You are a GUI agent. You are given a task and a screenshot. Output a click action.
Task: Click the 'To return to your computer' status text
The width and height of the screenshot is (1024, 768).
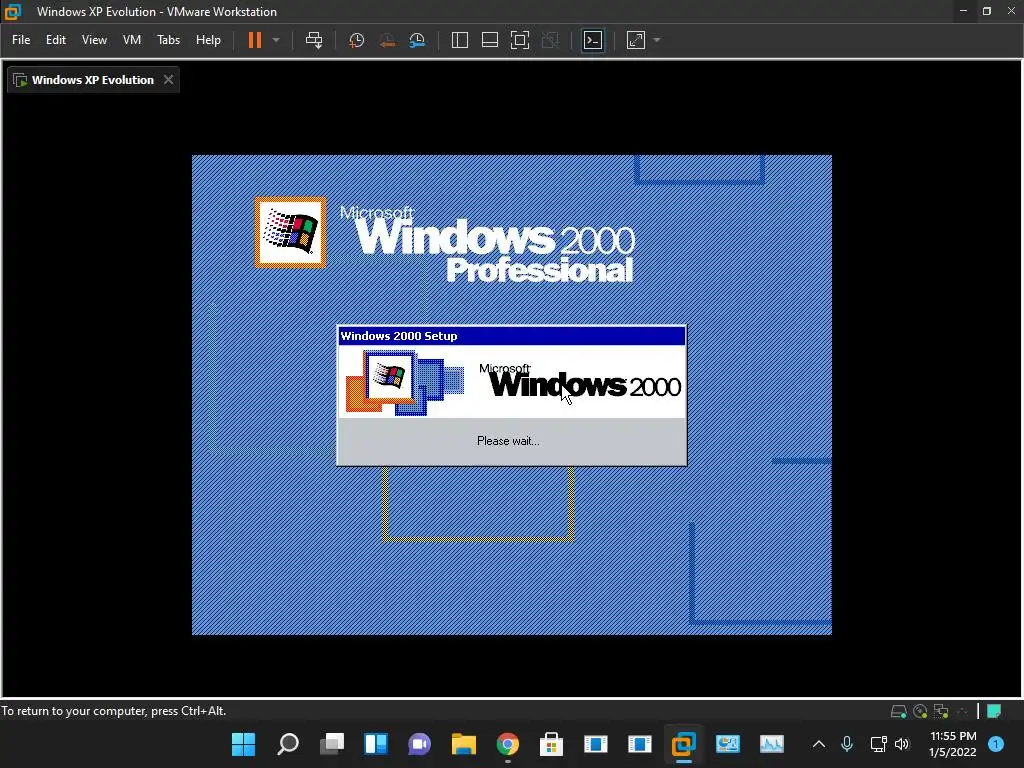pyautogui.click(x=114, y=711)
